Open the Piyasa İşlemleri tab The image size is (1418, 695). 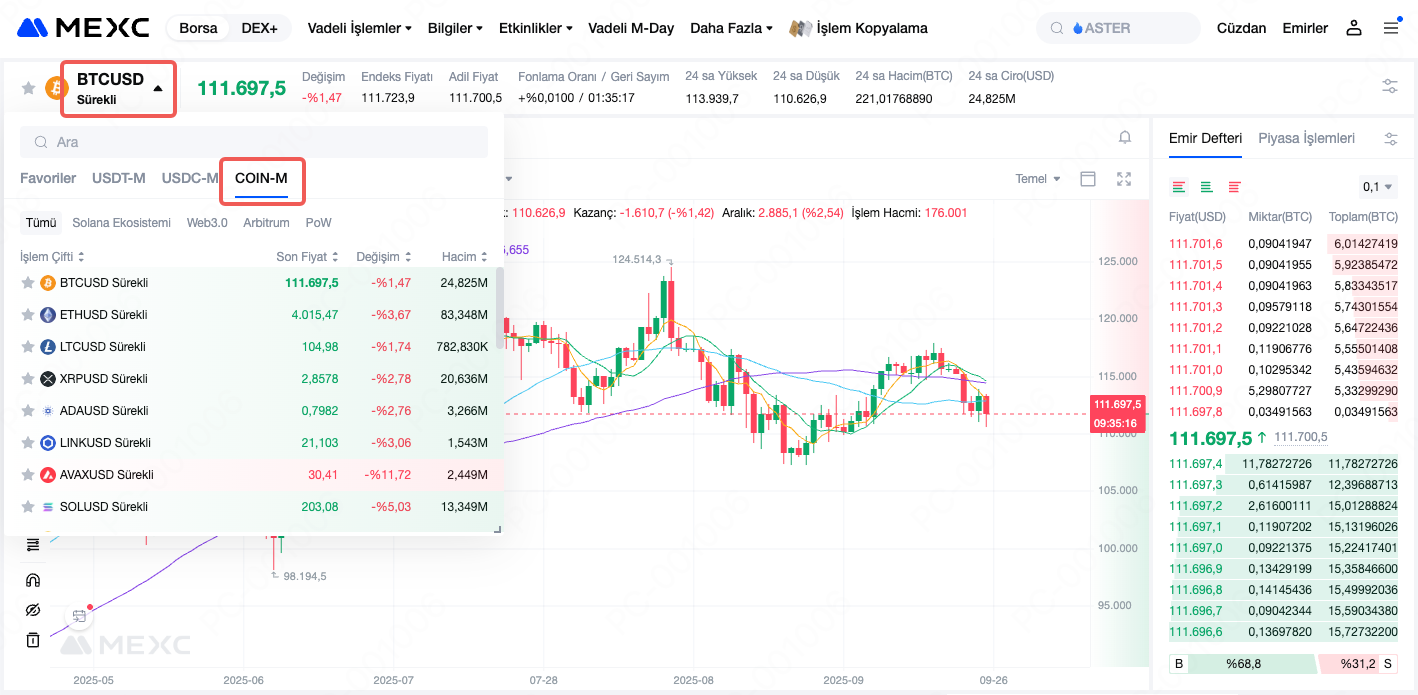pyautogui.click(x=1306, y=138)
